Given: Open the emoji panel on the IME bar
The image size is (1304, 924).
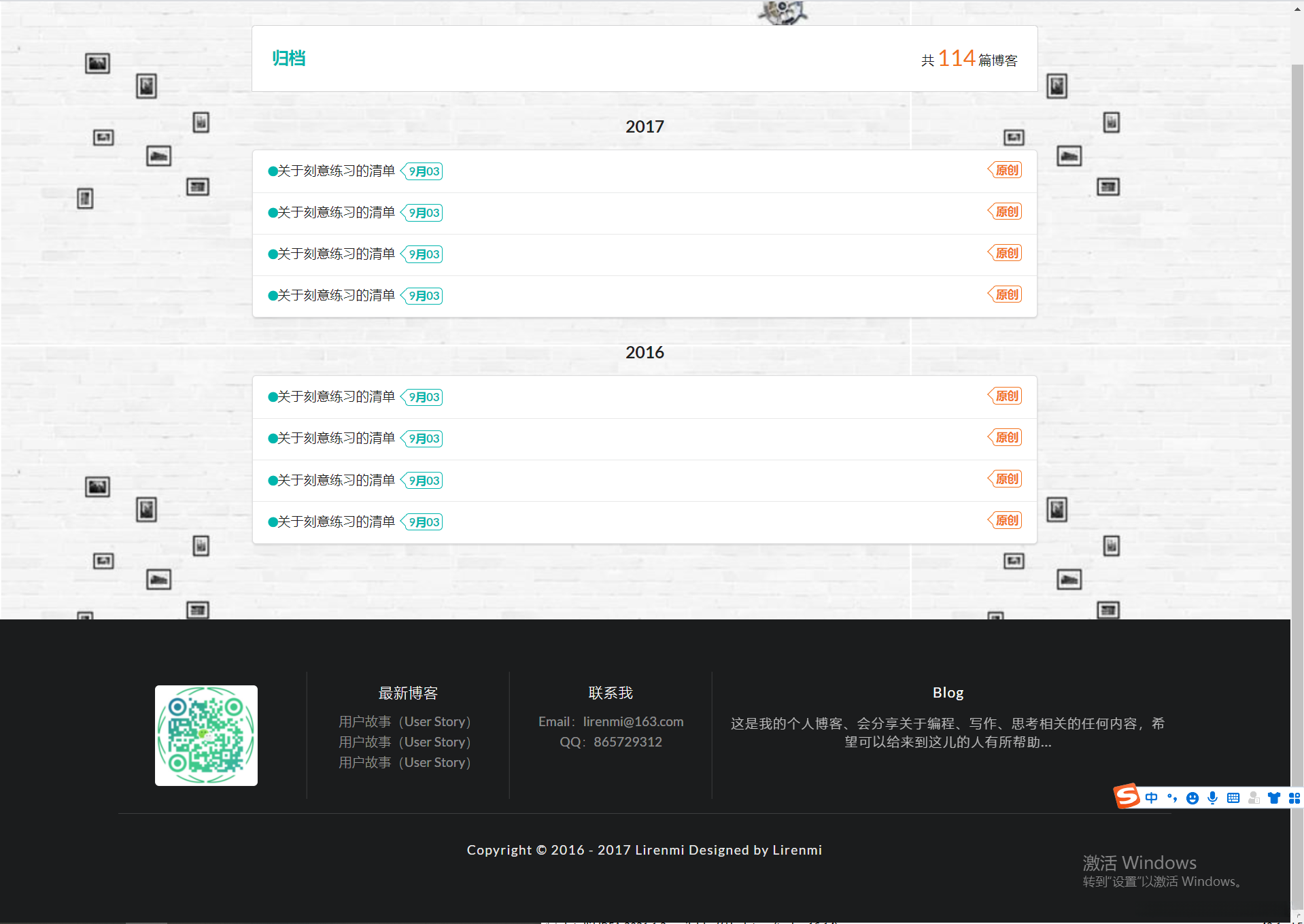Looking at the screenshot, I should point(1192,798).
